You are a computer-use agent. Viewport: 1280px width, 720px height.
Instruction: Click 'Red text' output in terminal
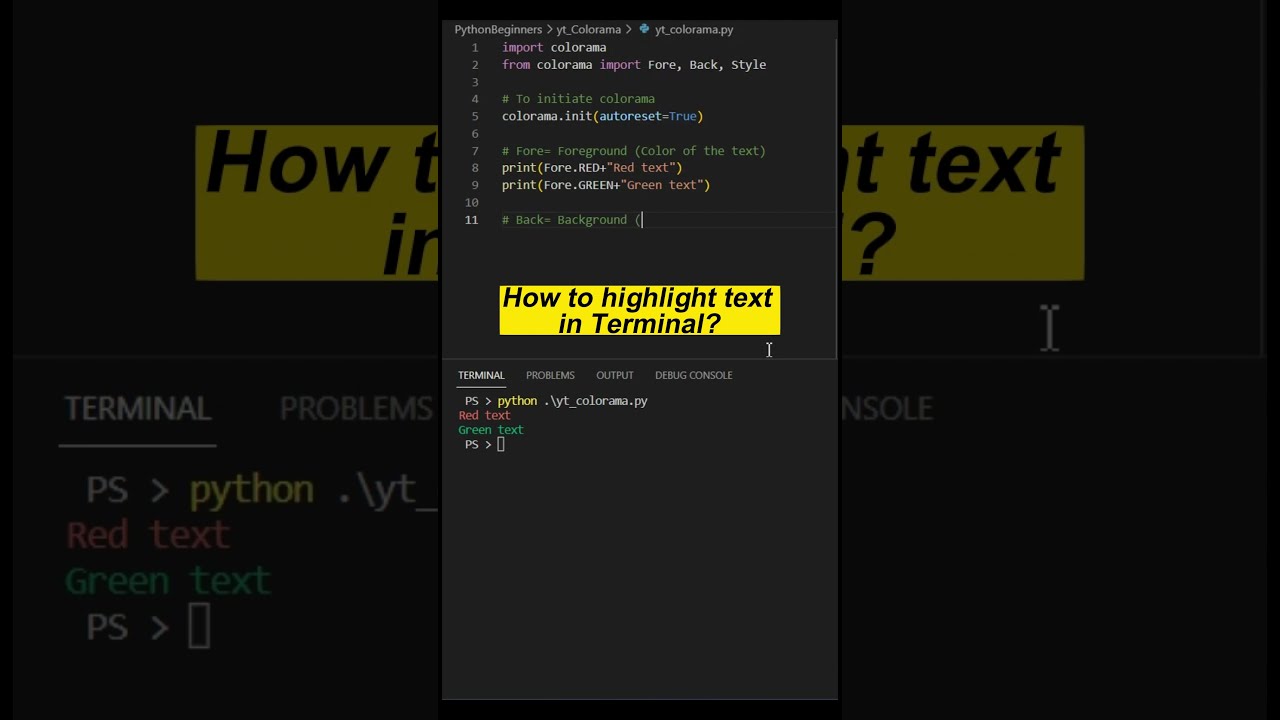(484, 415)
